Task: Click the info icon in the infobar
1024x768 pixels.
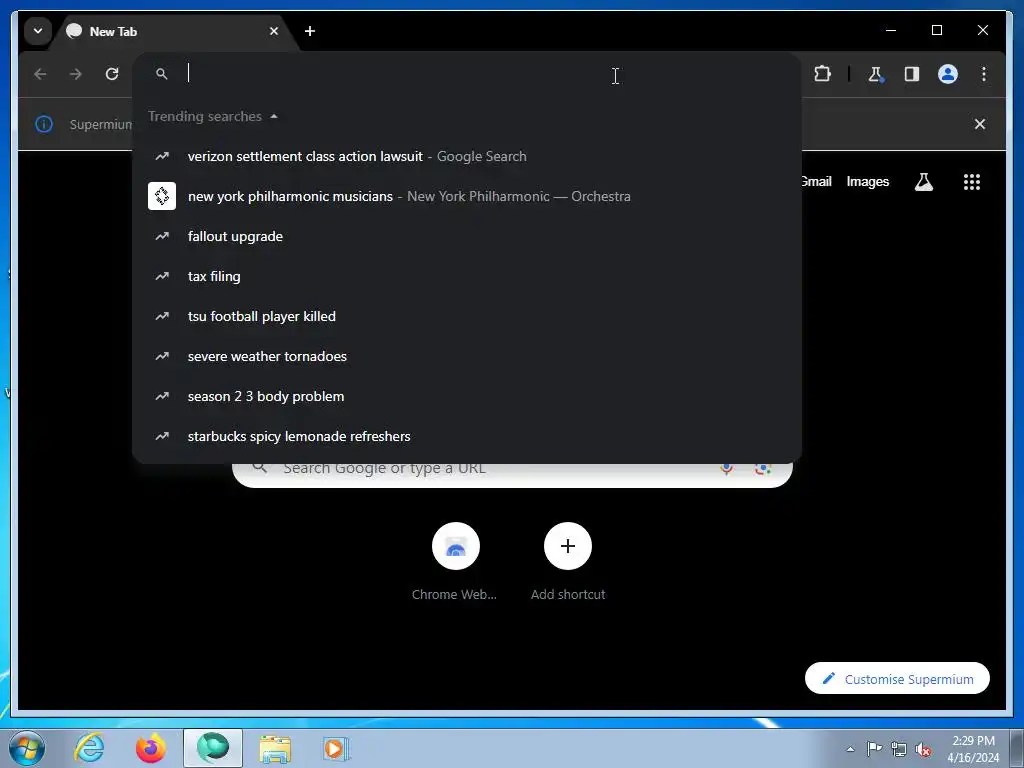Action: 44,124
